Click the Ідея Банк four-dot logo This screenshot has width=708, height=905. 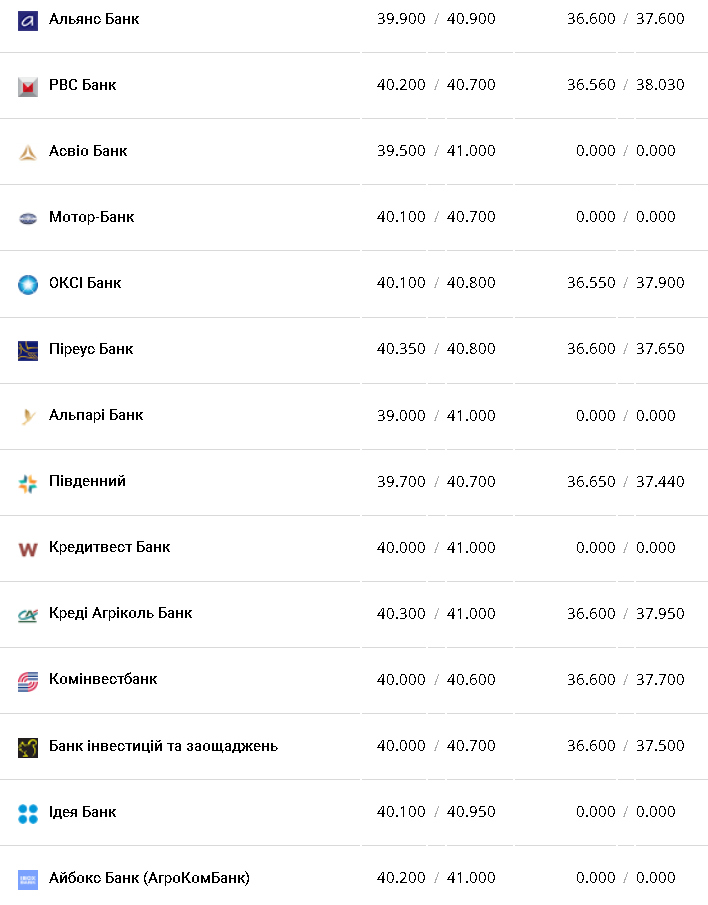tap(28, 813)
